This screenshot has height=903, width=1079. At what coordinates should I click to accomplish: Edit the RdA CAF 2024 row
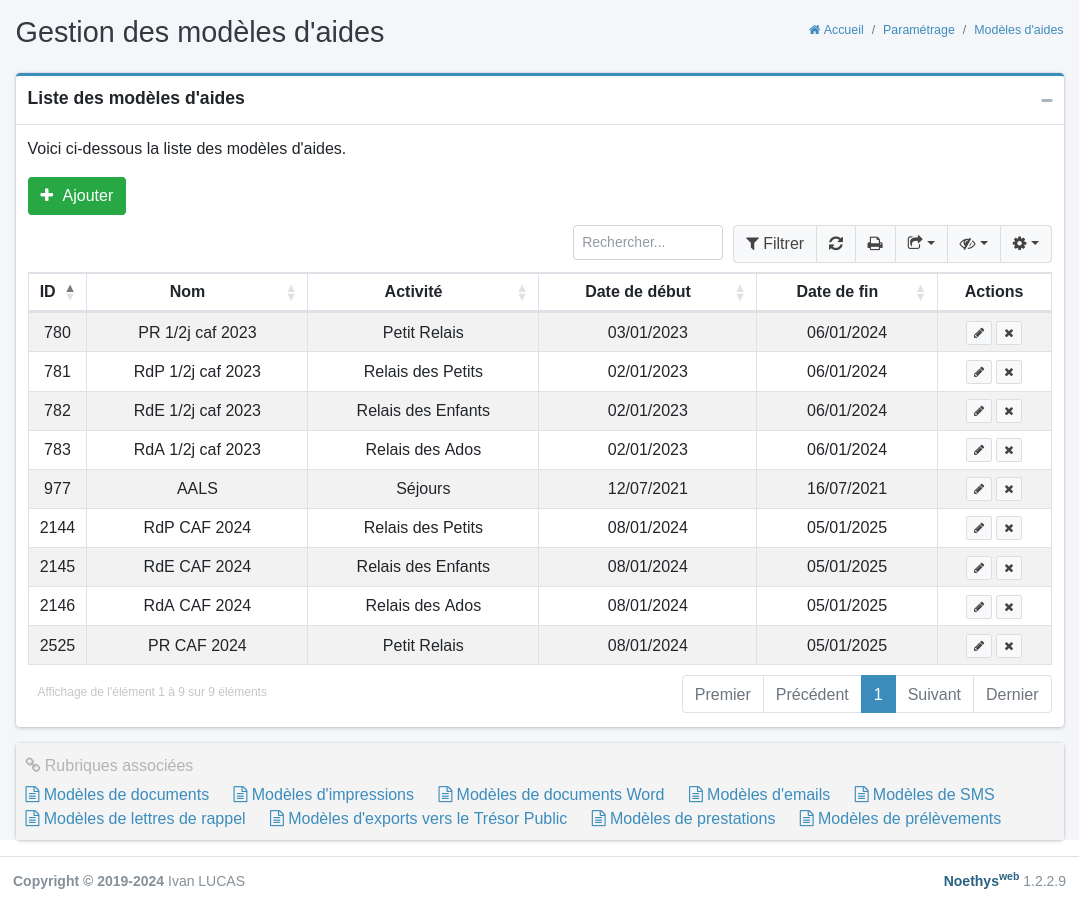[x=979, y=607]
